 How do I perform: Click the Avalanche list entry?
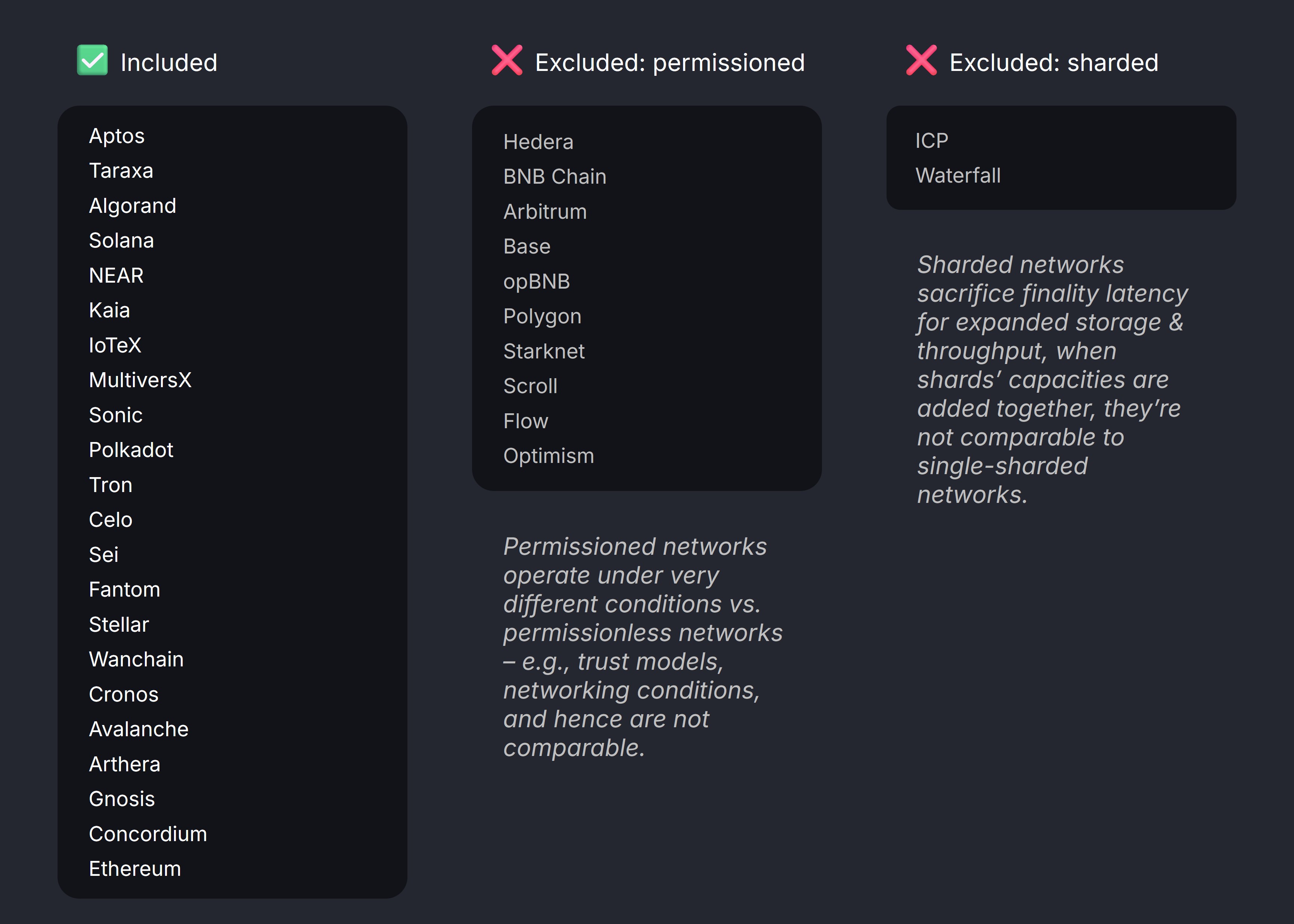coord(138,729)
